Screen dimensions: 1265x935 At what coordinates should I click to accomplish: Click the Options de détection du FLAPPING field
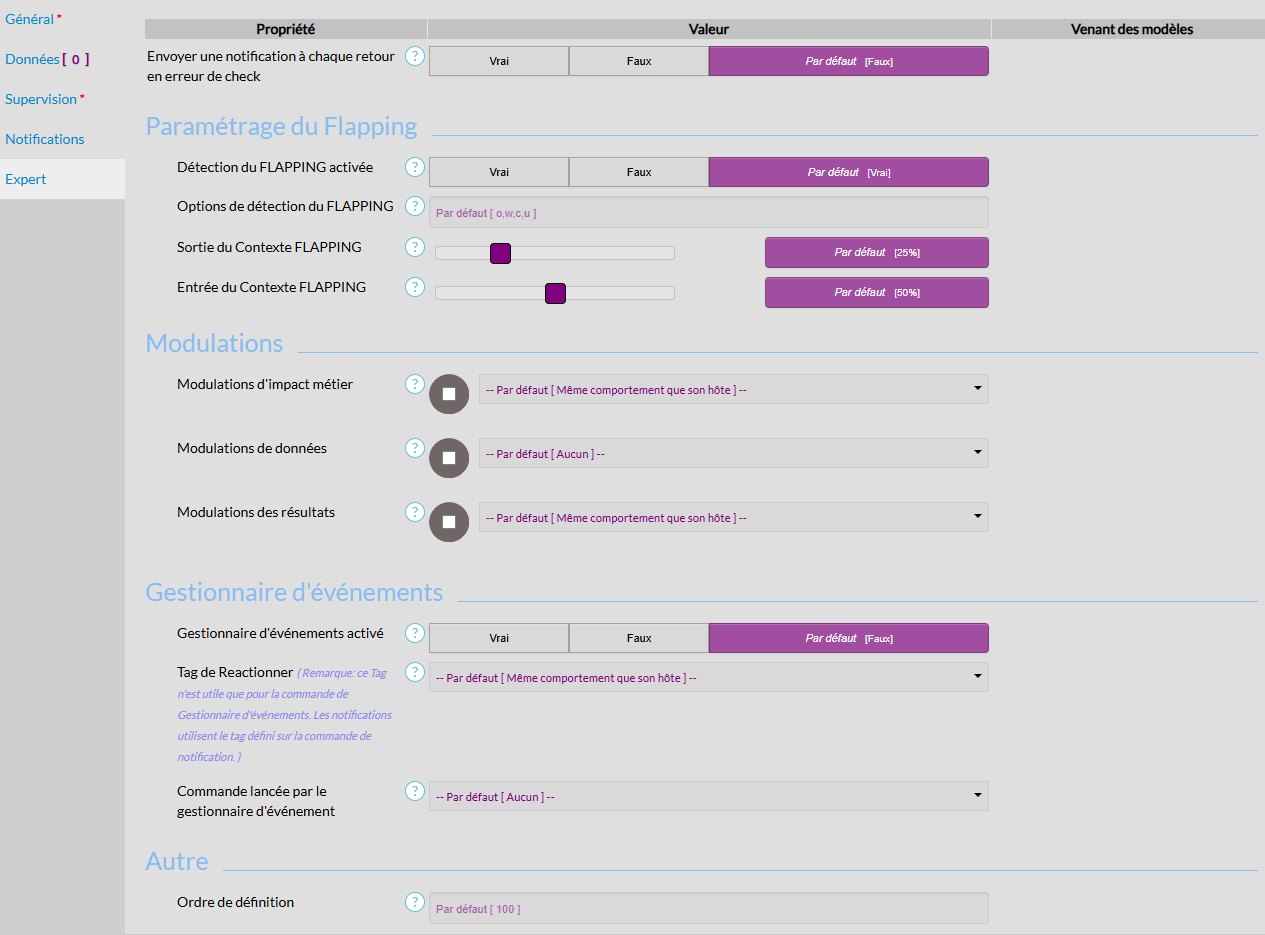[x=708, y=213]
